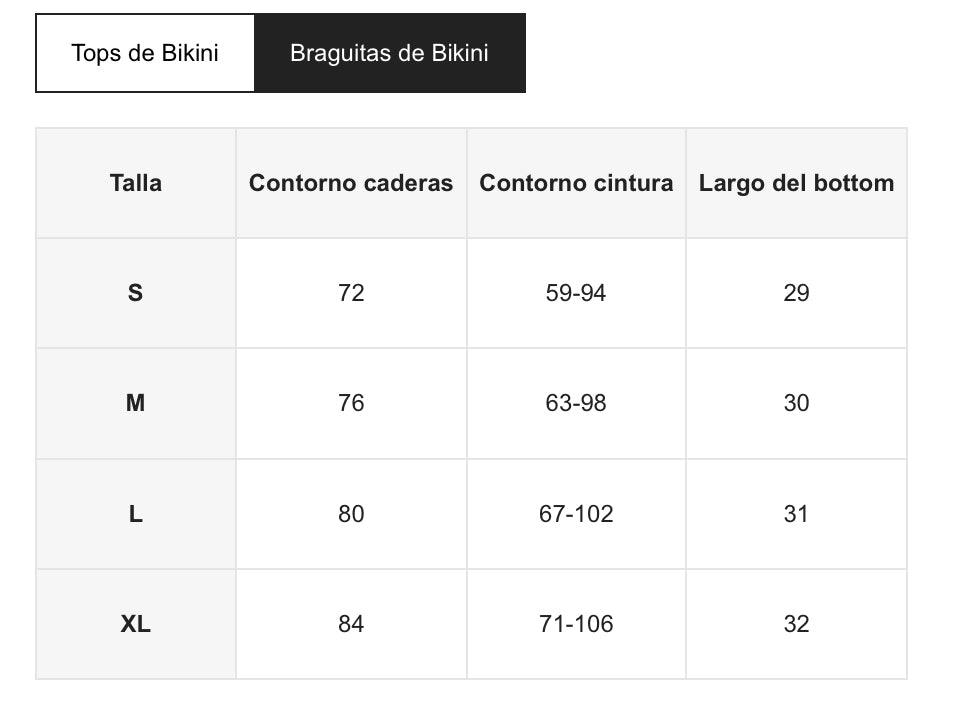Click hip value 80 for size L
Image resolution: width=974 pixels, height=711 pixels.
coord(351,514)
